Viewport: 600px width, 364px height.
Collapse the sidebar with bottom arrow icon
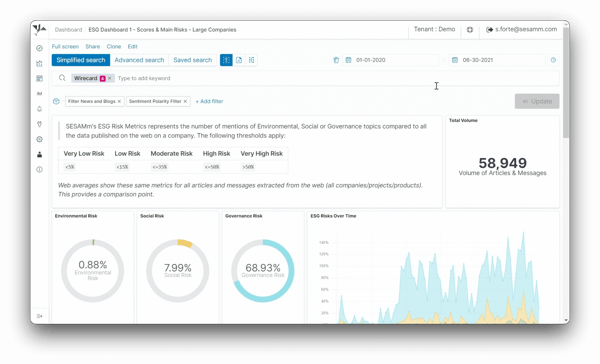pos(39,316)
